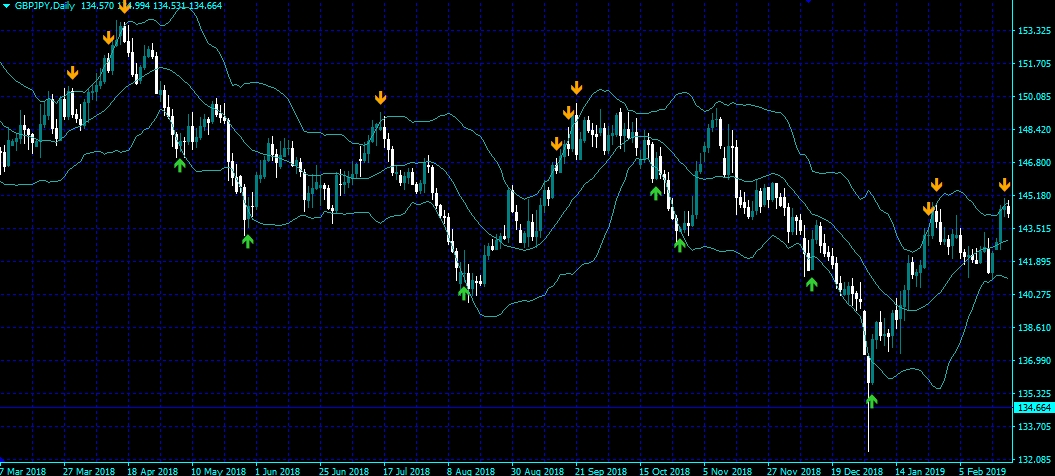Click the 18 Apr 2018 date label

(153, 471)
